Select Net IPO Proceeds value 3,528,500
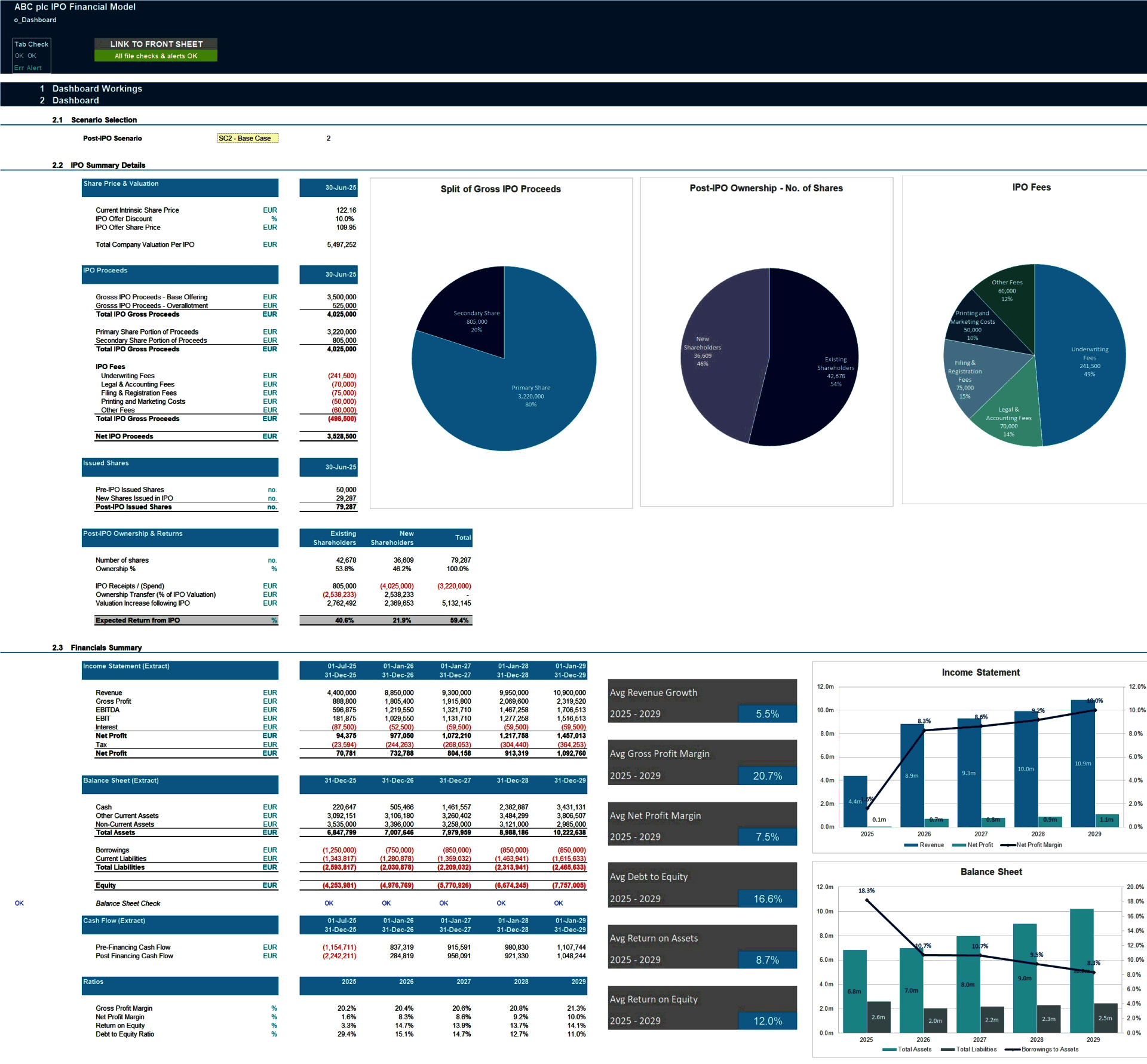The height and width of the screenshot is (1064, 1147). (x=342, y=437)
